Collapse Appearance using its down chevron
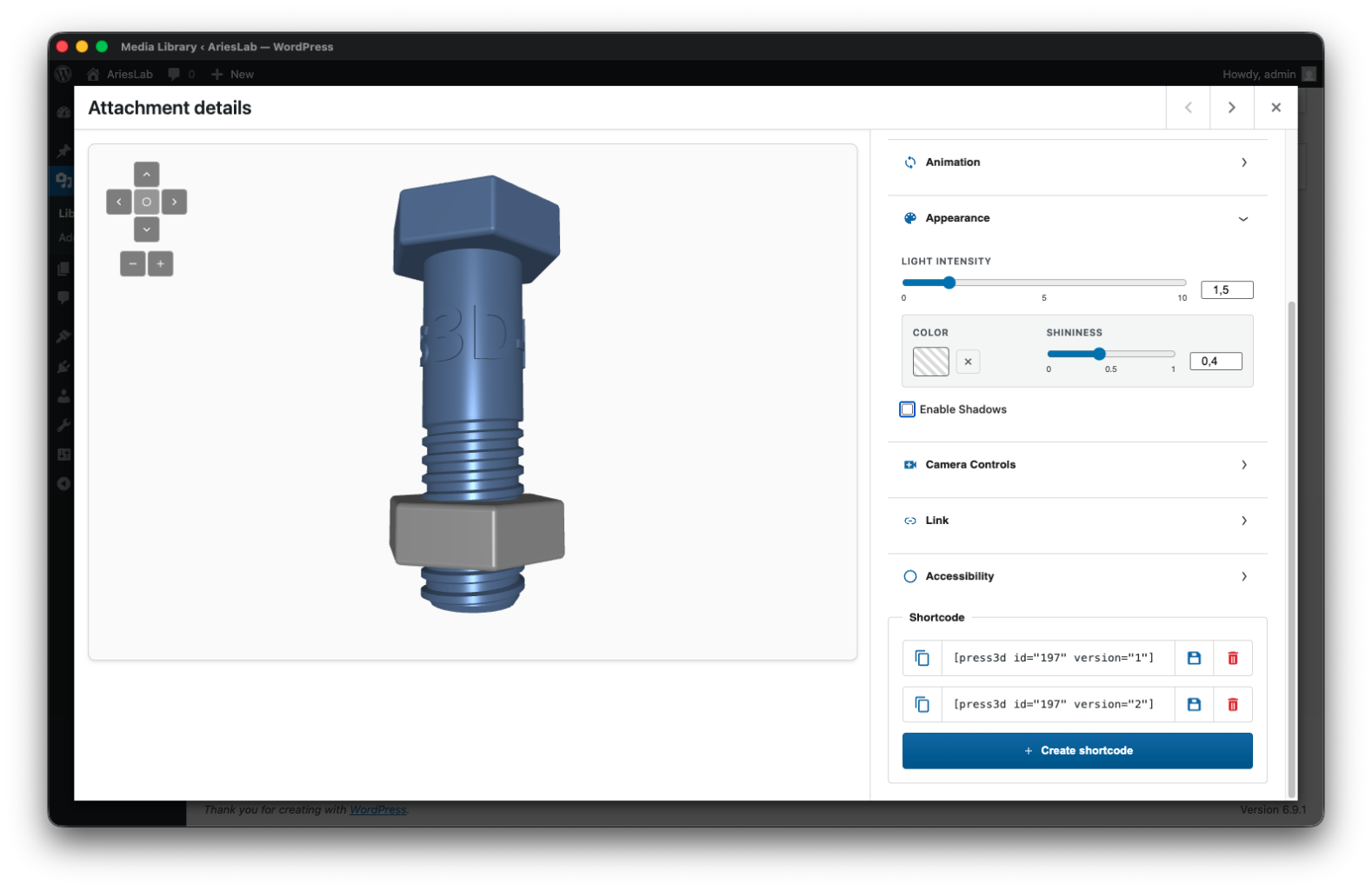 tap(1243, 219)
